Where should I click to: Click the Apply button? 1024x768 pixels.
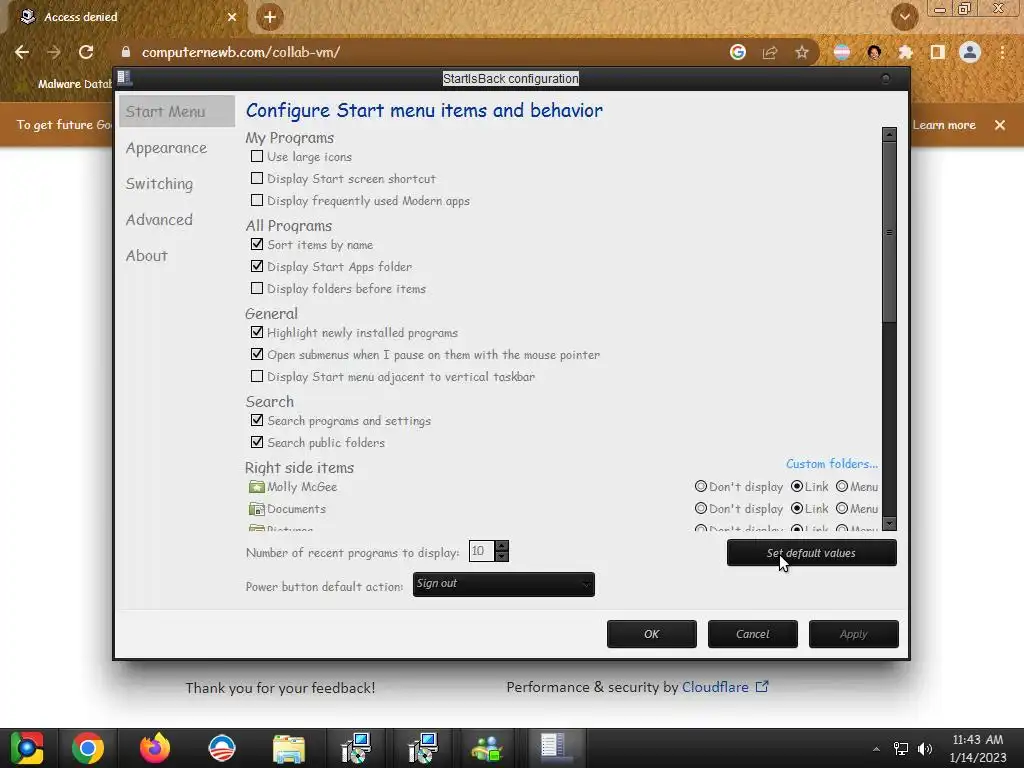pos(854,634)
